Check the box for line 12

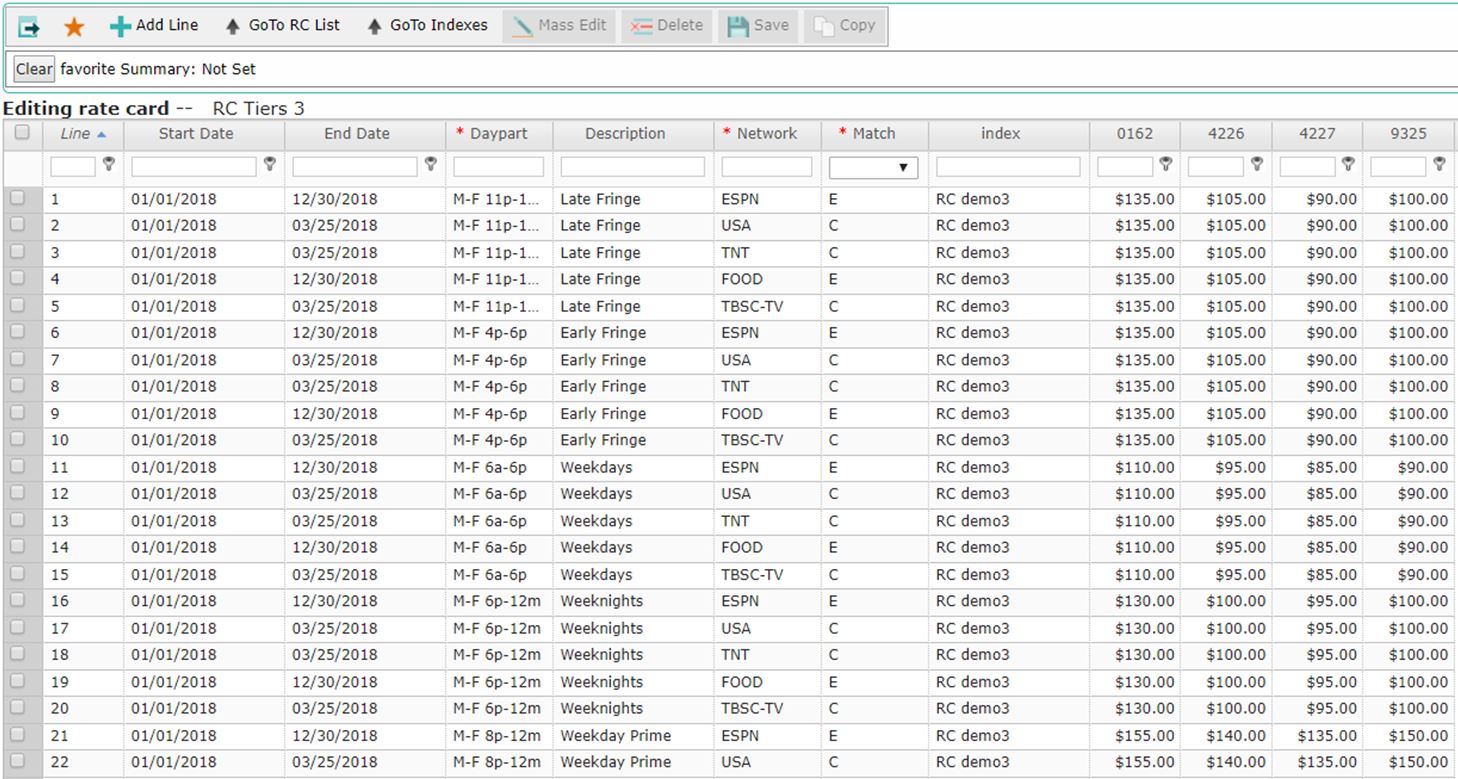click(x=18, y=493)
